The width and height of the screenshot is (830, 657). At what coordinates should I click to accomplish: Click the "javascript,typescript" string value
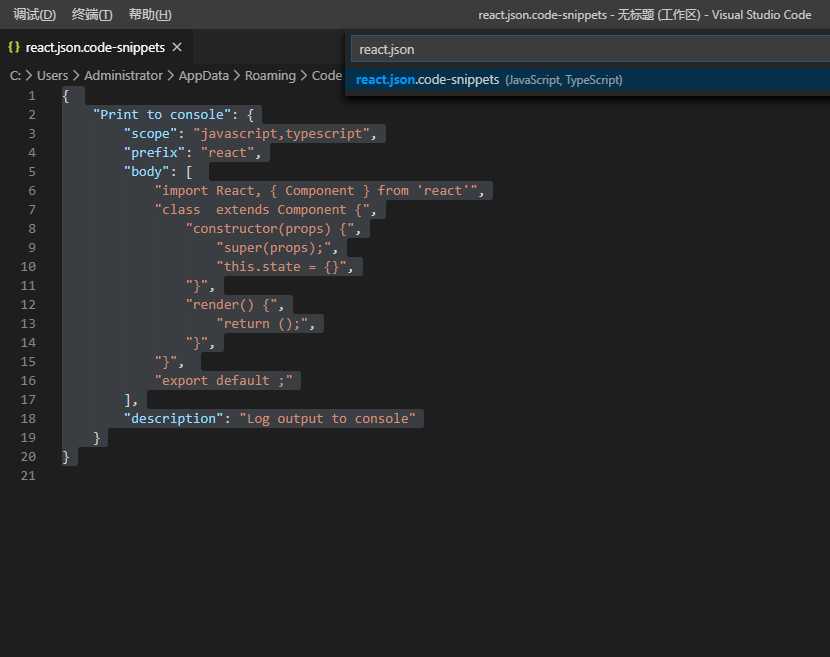tap(281, 133)
